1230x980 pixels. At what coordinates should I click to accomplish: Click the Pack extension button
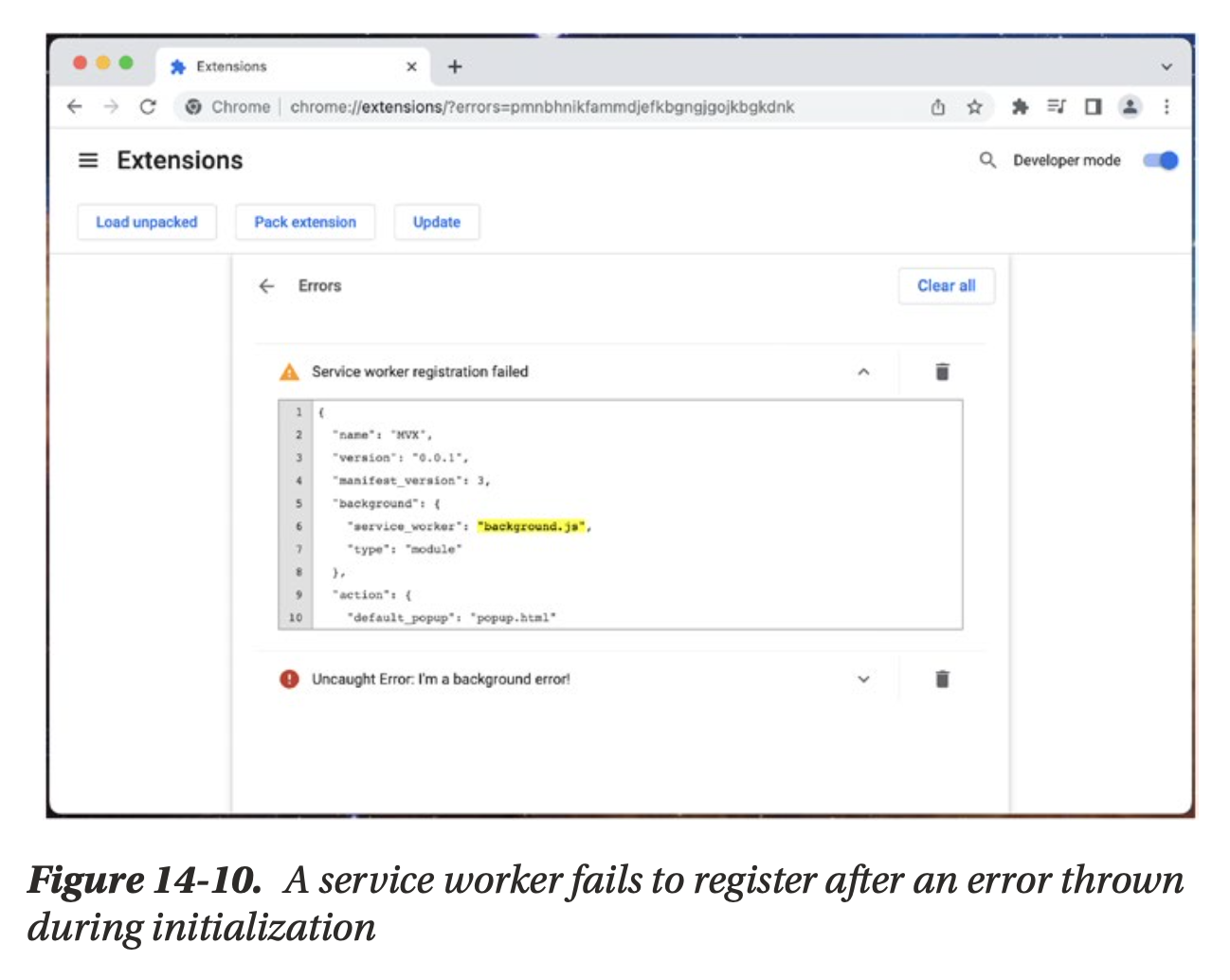(305, 222)
